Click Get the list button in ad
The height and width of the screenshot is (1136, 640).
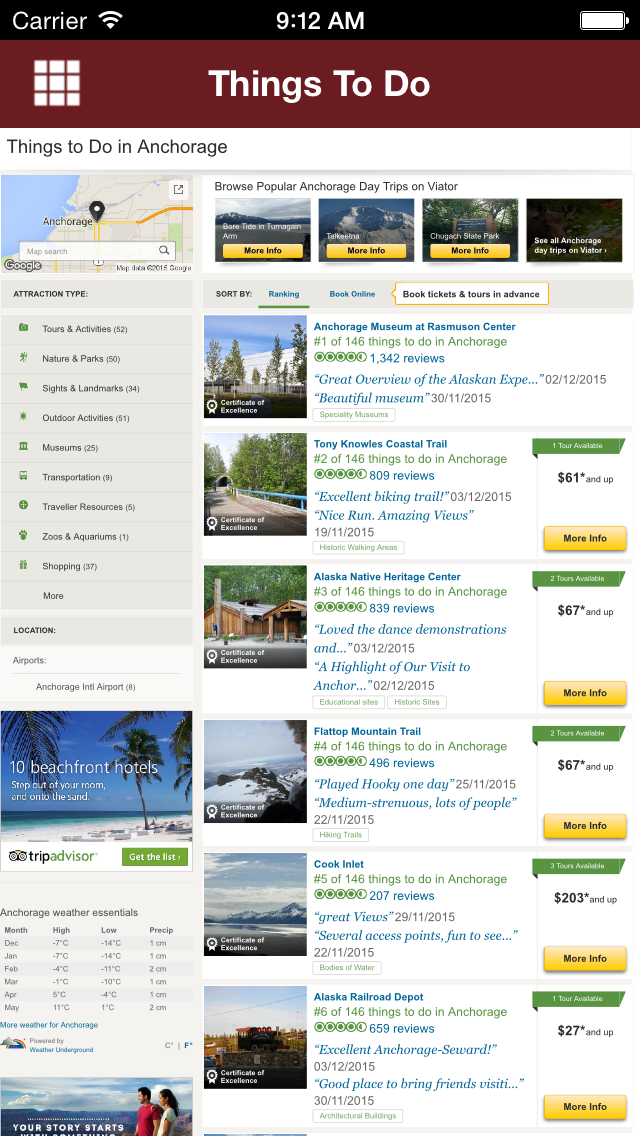155,856
